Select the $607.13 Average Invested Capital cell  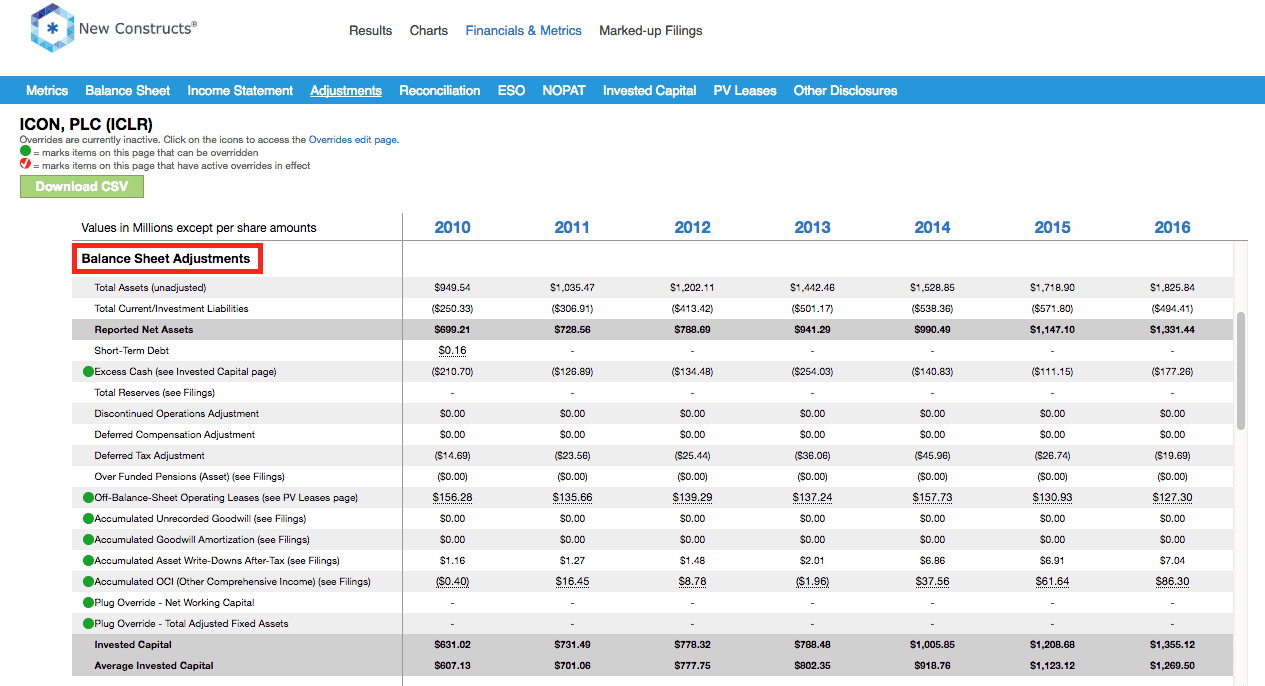tap(452, 665)
